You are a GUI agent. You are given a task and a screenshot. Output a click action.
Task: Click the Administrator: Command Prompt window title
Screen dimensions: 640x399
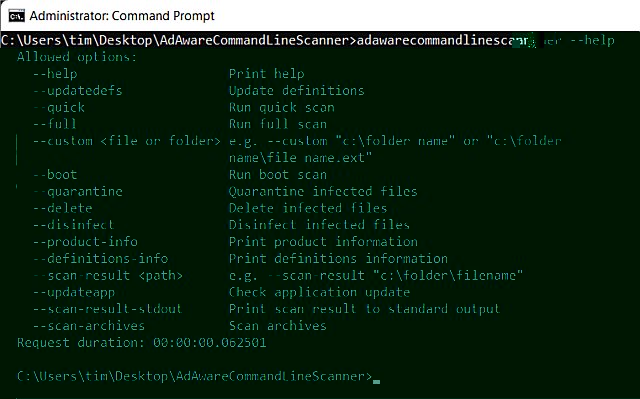coord(122,16)
